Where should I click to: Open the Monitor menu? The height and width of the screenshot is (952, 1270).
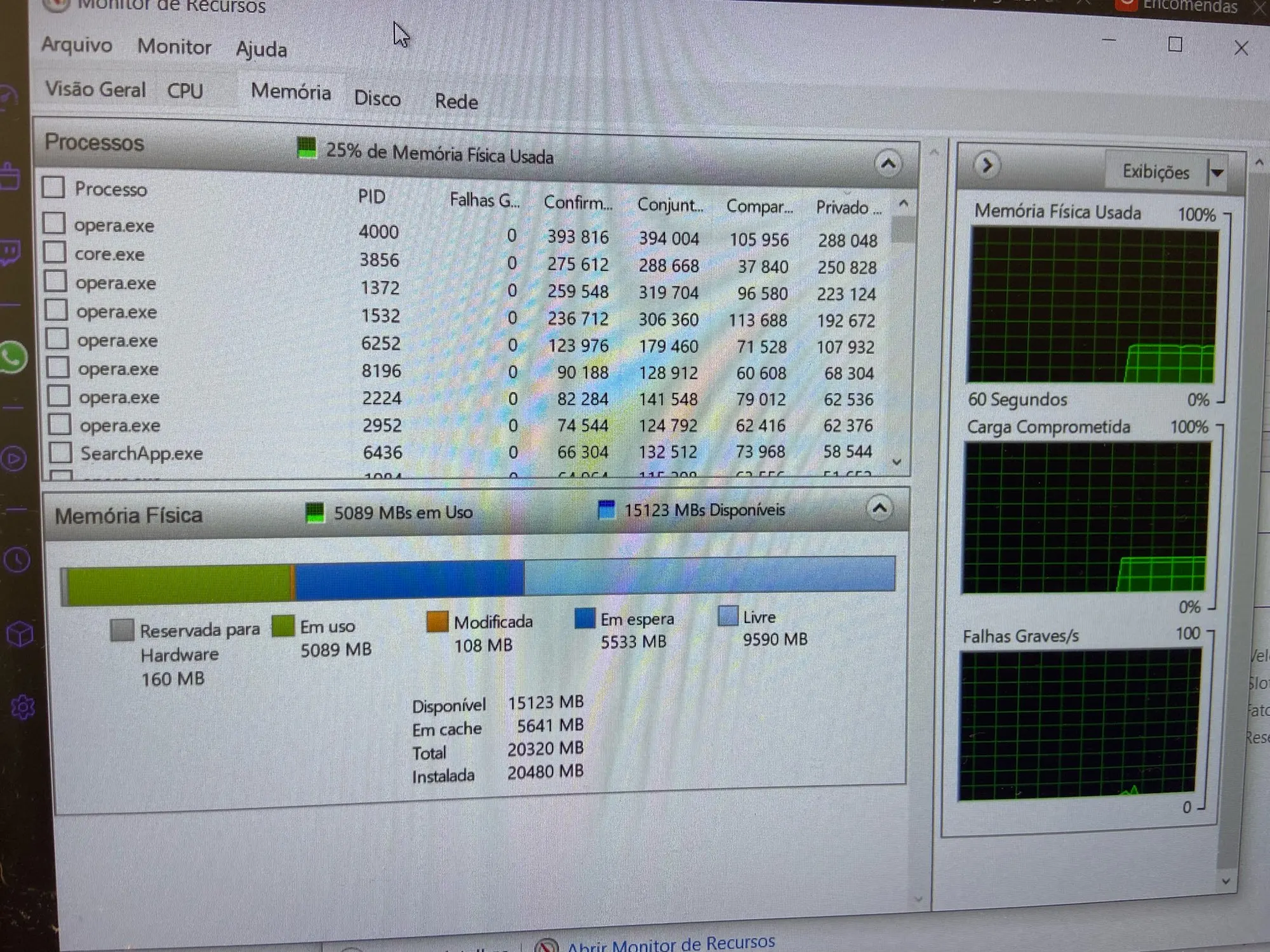point(174,47)
